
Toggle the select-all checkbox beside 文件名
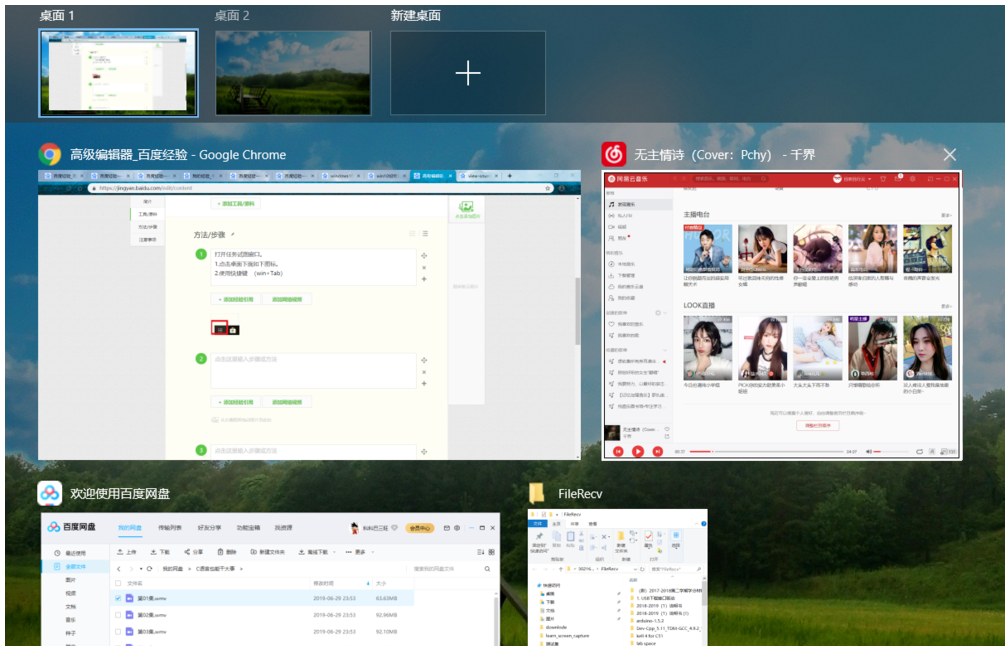click(117, 583)
